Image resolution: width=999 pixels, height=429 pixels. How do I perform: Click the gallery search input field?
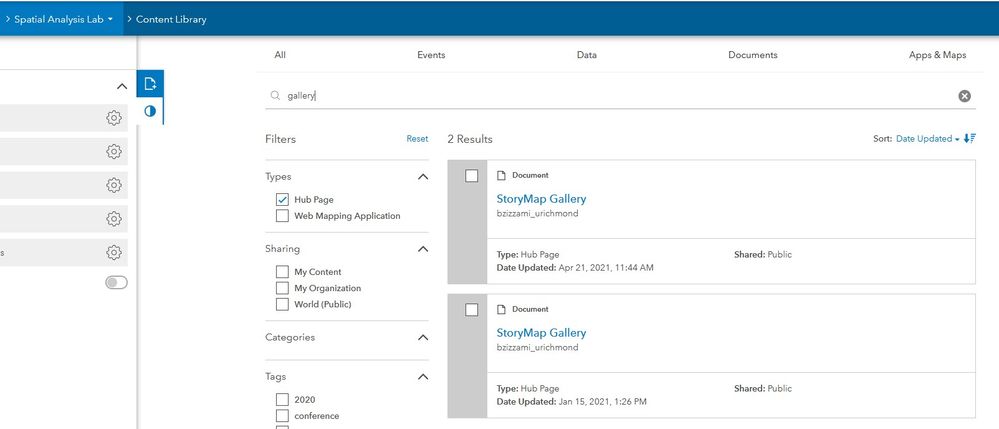point(600,96)
